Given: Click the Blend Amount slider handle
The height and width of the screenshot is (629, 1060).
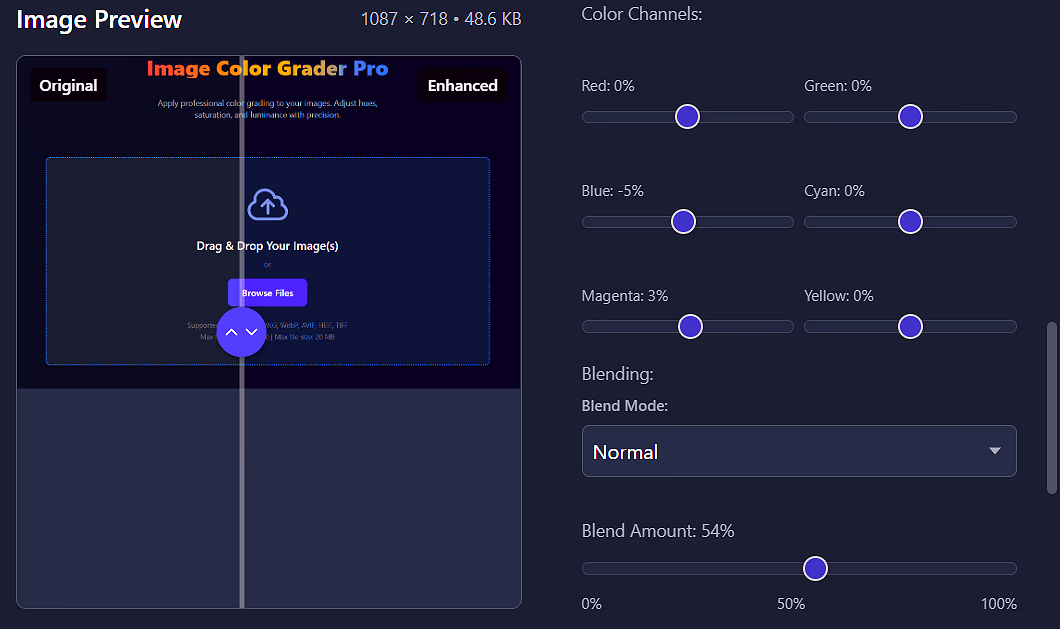Looking at the screenshot, I should pyautogui.click(x=816, y=569).
